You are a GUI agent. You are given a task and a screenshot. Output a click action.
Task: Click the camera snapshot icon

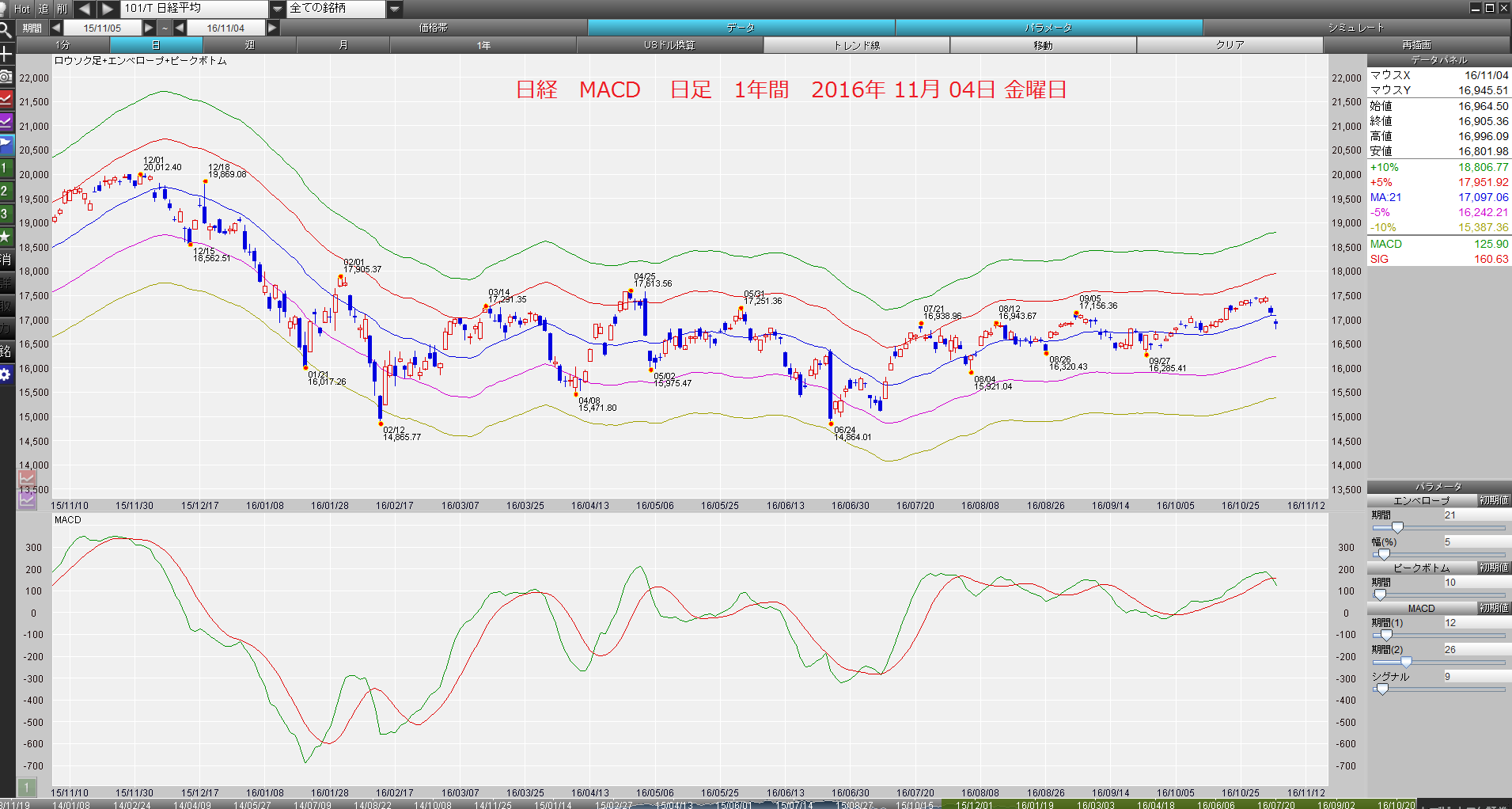coord(6,76)
